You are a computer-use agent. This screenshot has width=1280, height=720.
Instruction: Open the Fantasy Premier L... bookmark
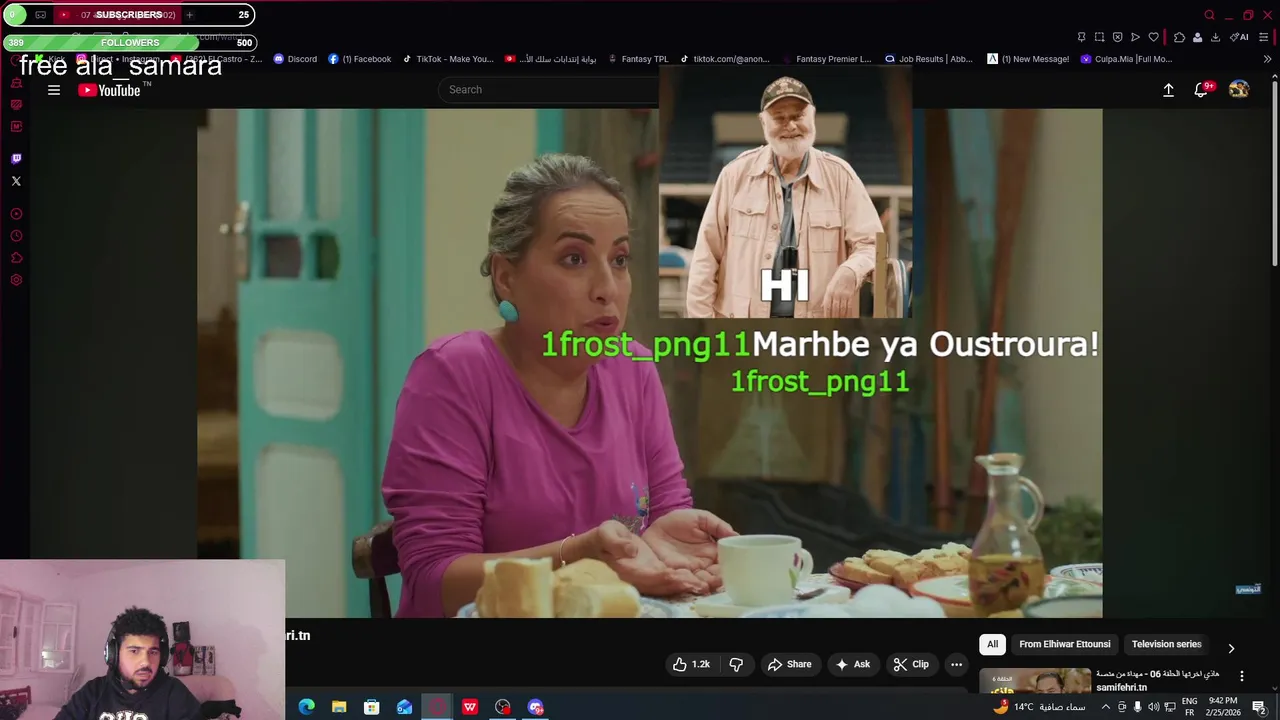pyautogui.click(x=826, y=59)
